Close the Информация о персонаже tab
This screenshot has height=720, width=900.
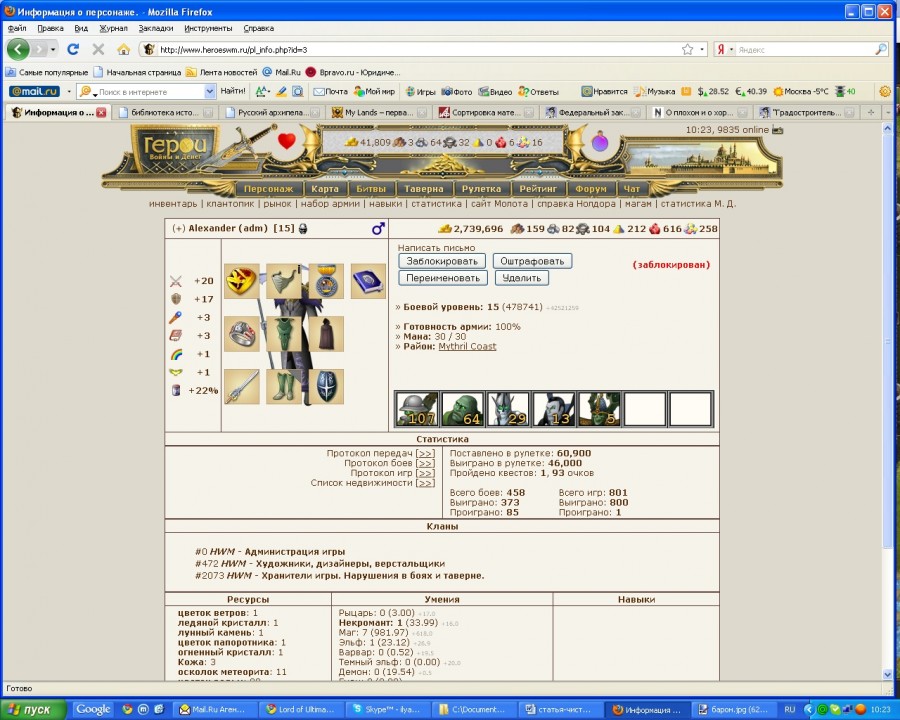click(x=102, y=113)
